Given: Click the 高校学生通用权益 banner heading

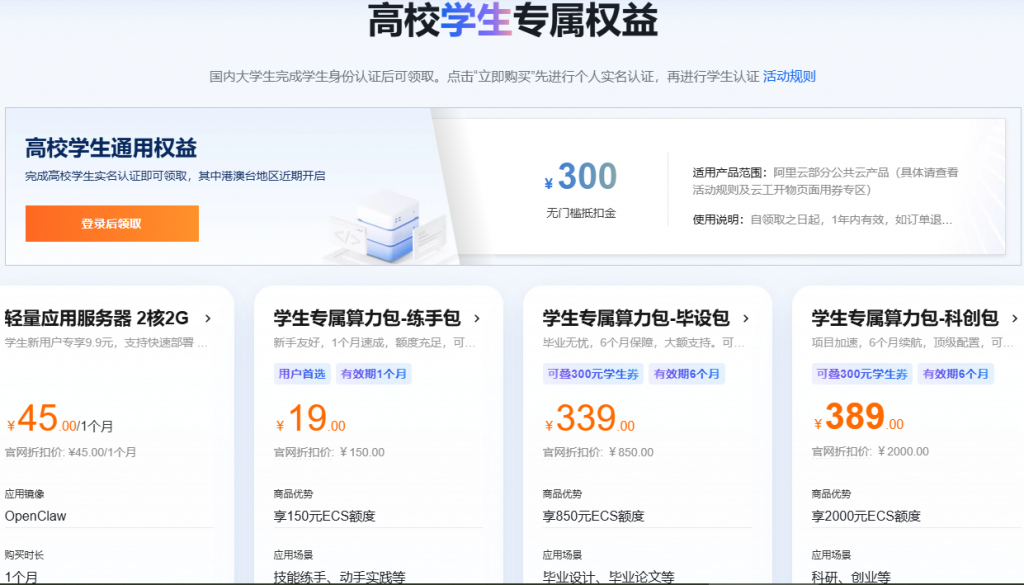Looking at the screenshot, I should (111, 149).
